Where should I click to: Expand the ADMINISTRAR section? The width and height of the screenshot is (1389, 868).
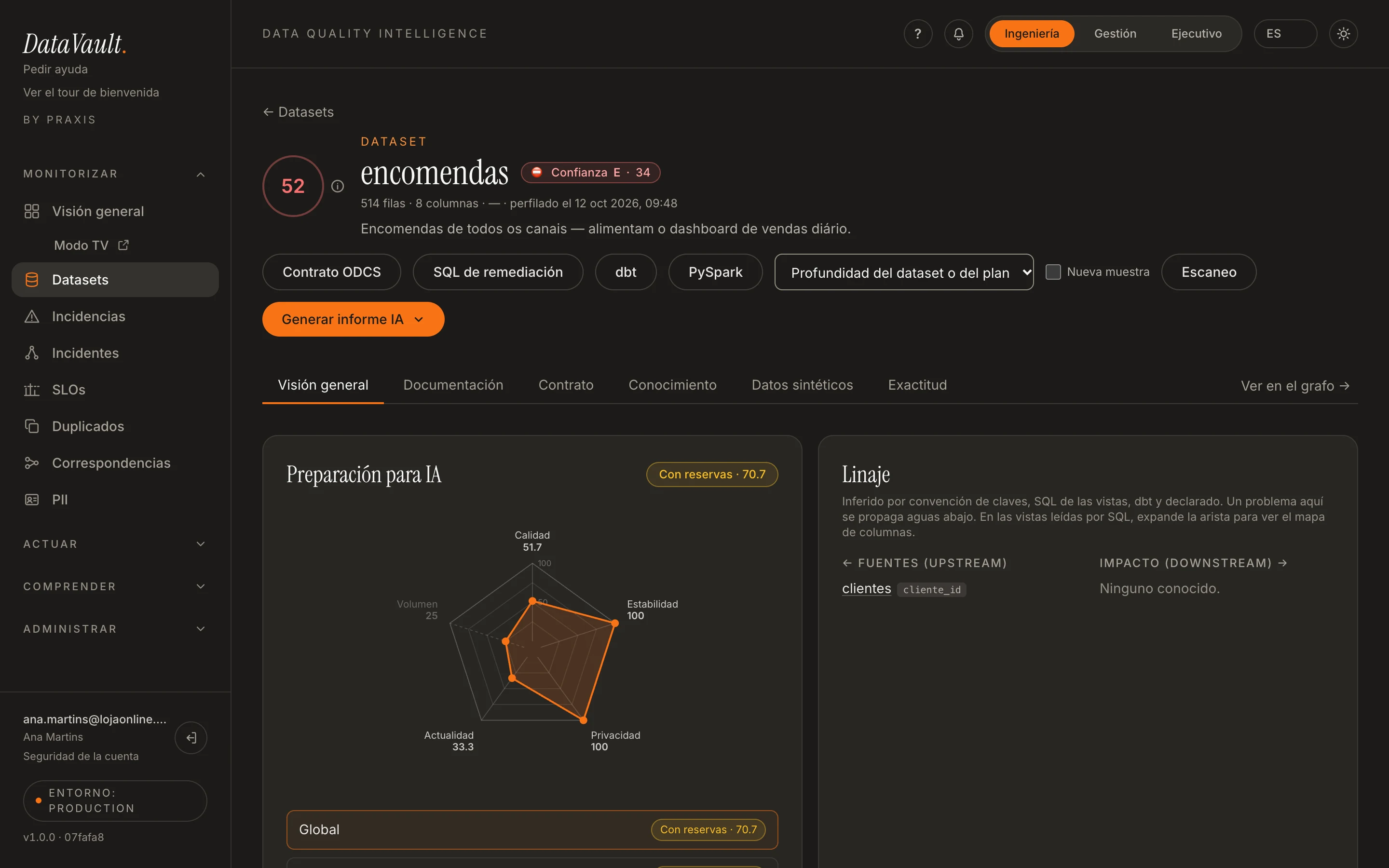[x=115, y=629]
